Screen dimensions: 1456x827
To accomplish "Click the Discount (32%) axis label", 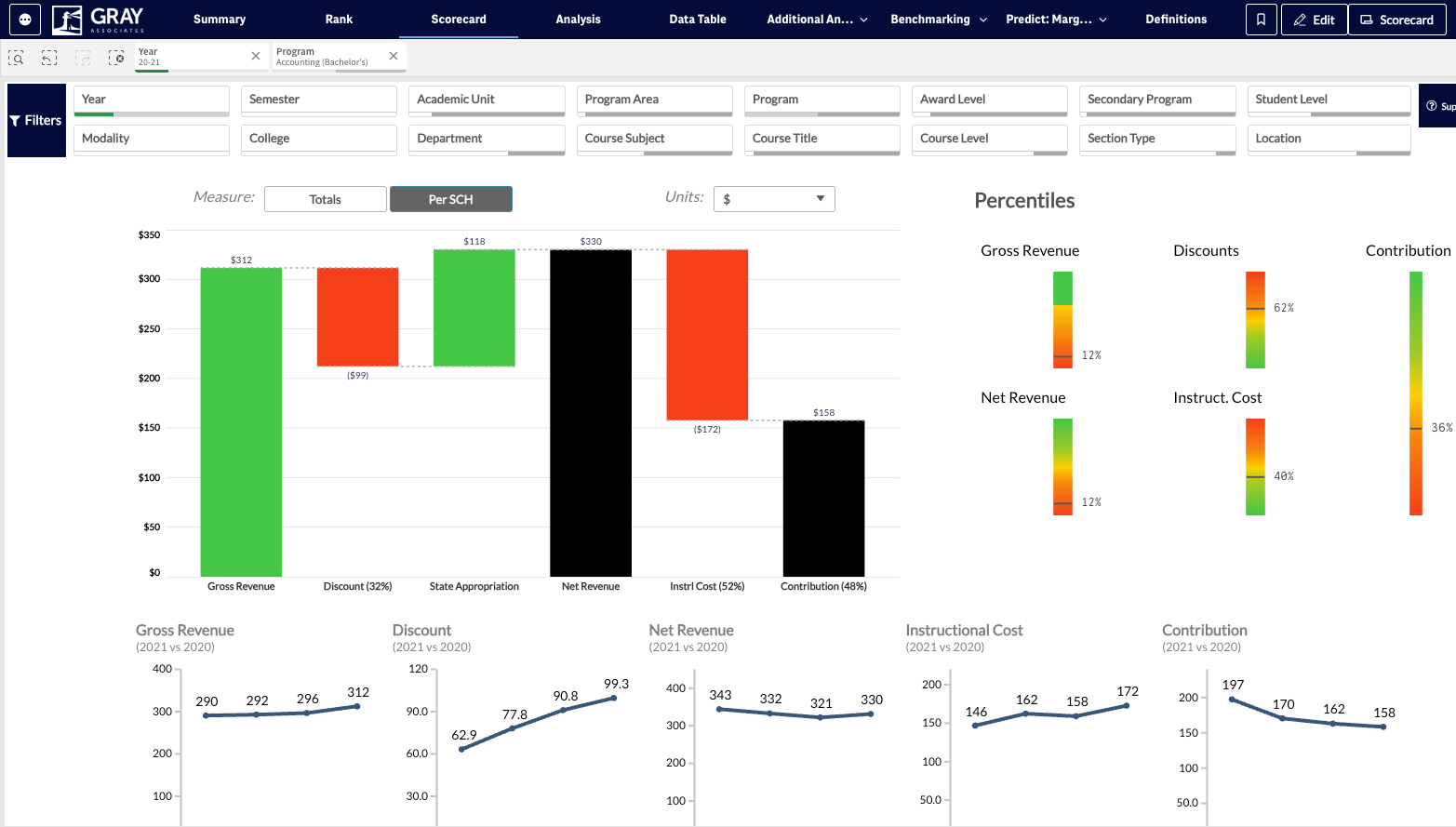I will click(358, 586).
